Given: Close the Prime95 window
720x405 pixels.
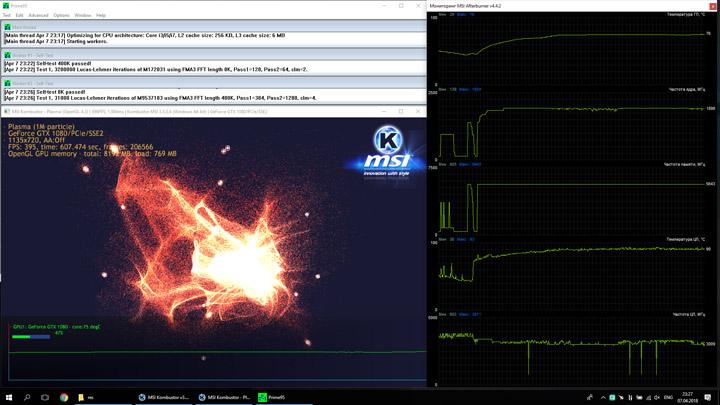Looking at the screenshot, I should tap(418, 6).
